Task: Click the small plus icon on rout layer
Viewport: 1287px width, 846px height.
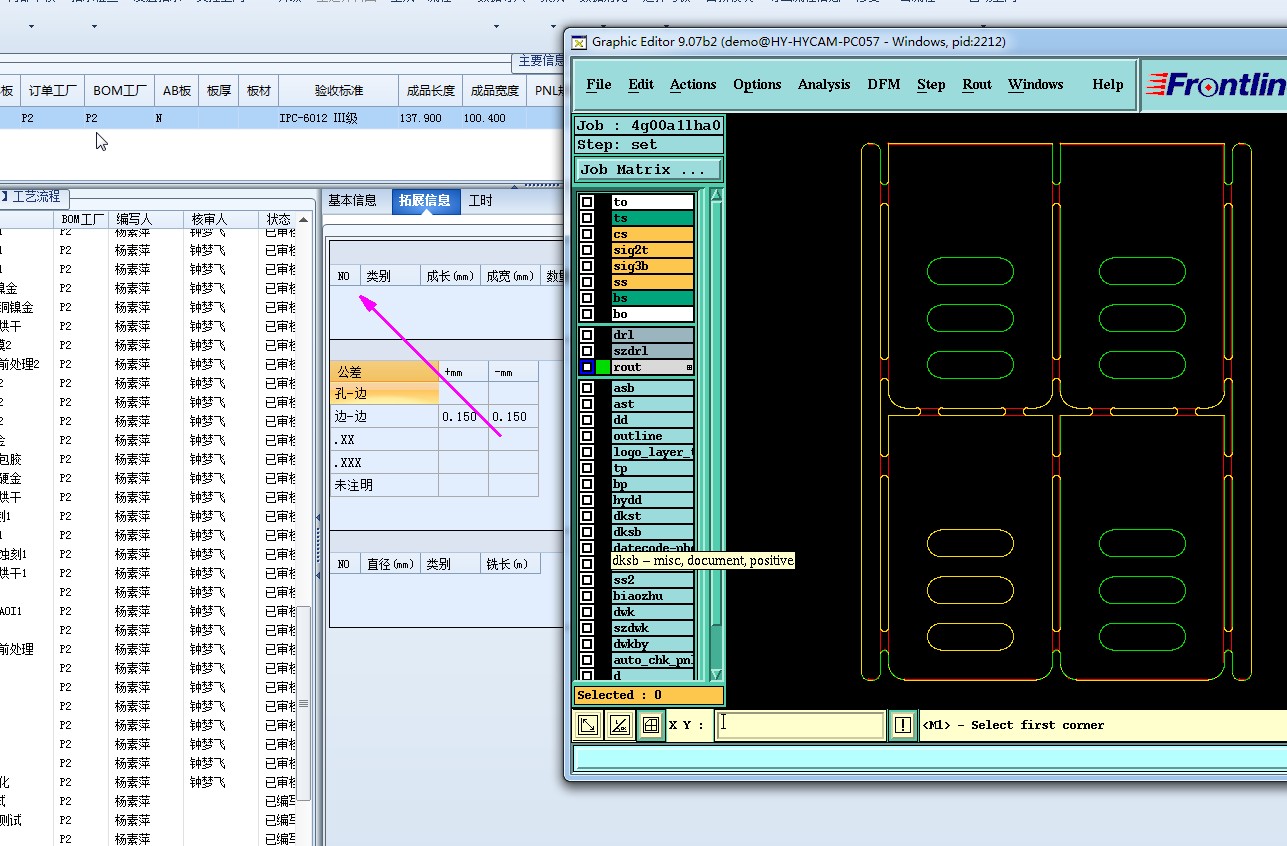Action: pos(689,368)
